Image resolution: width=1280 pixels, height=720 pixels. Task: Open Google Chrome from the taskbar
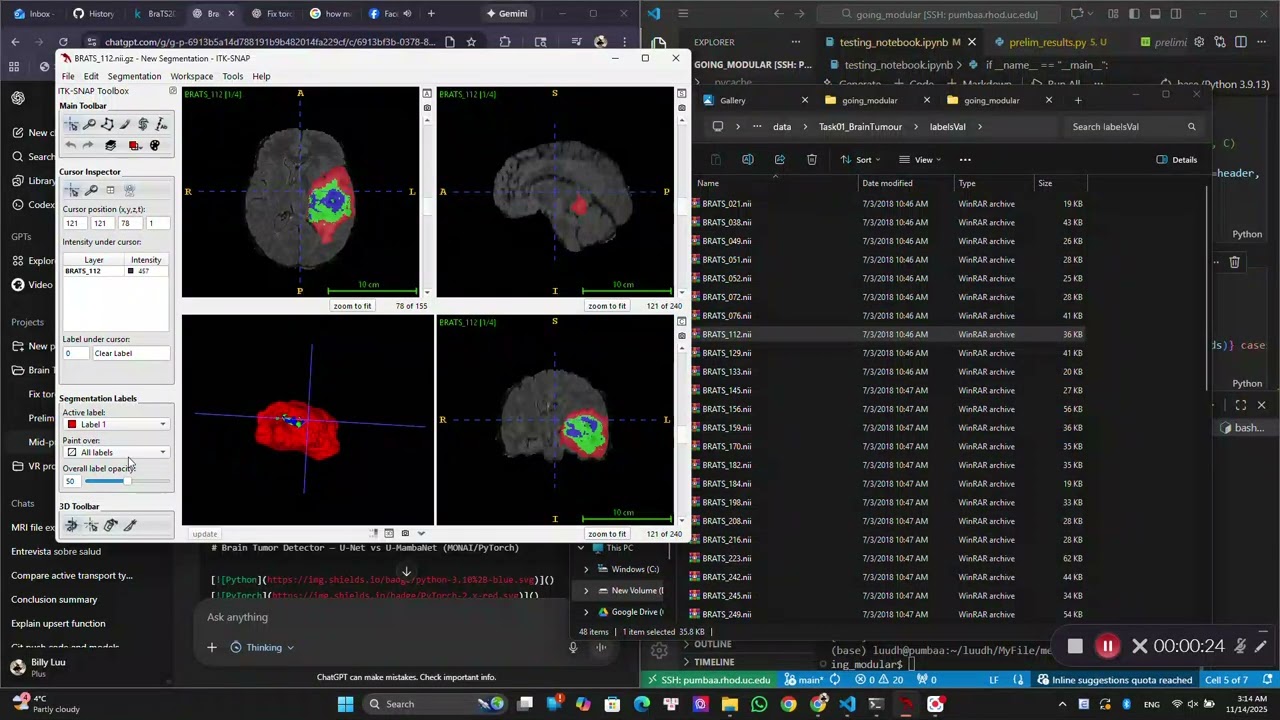tap(789, 704)
